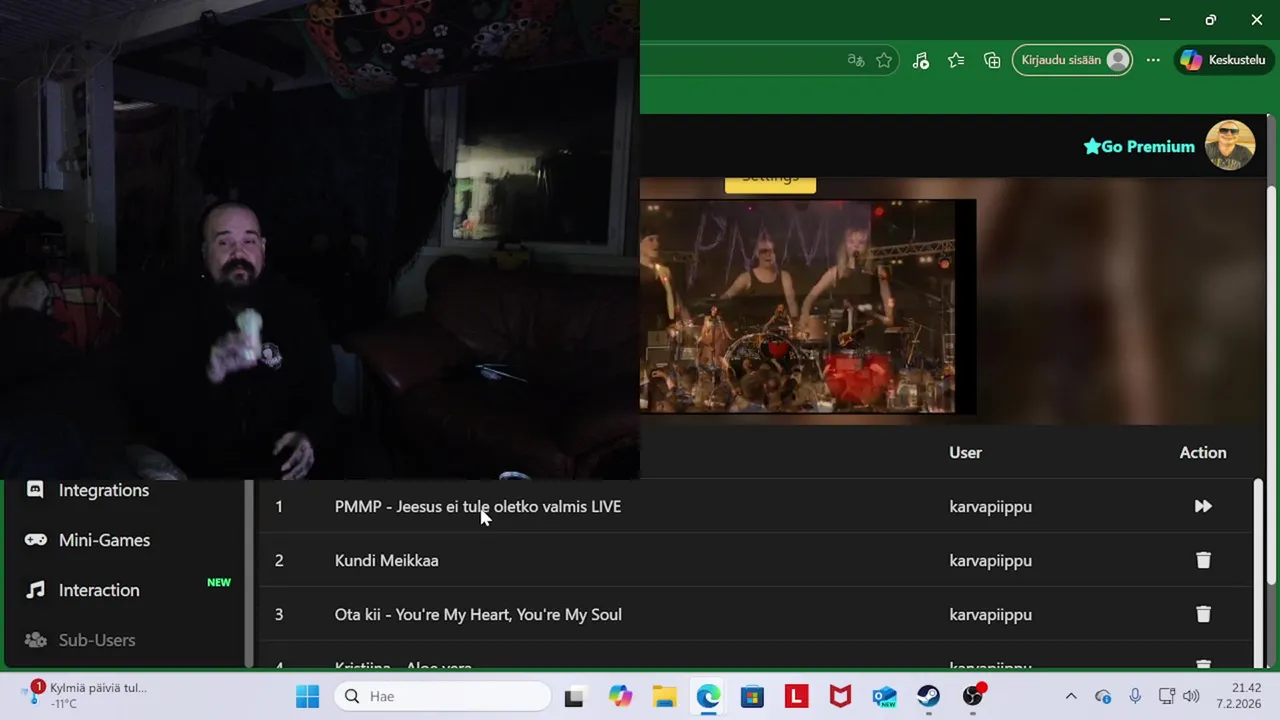This screenshot has height=720, width=1280.
Task: Click karvapiippu user in PMMP row
Action: [x=990, y=507]
